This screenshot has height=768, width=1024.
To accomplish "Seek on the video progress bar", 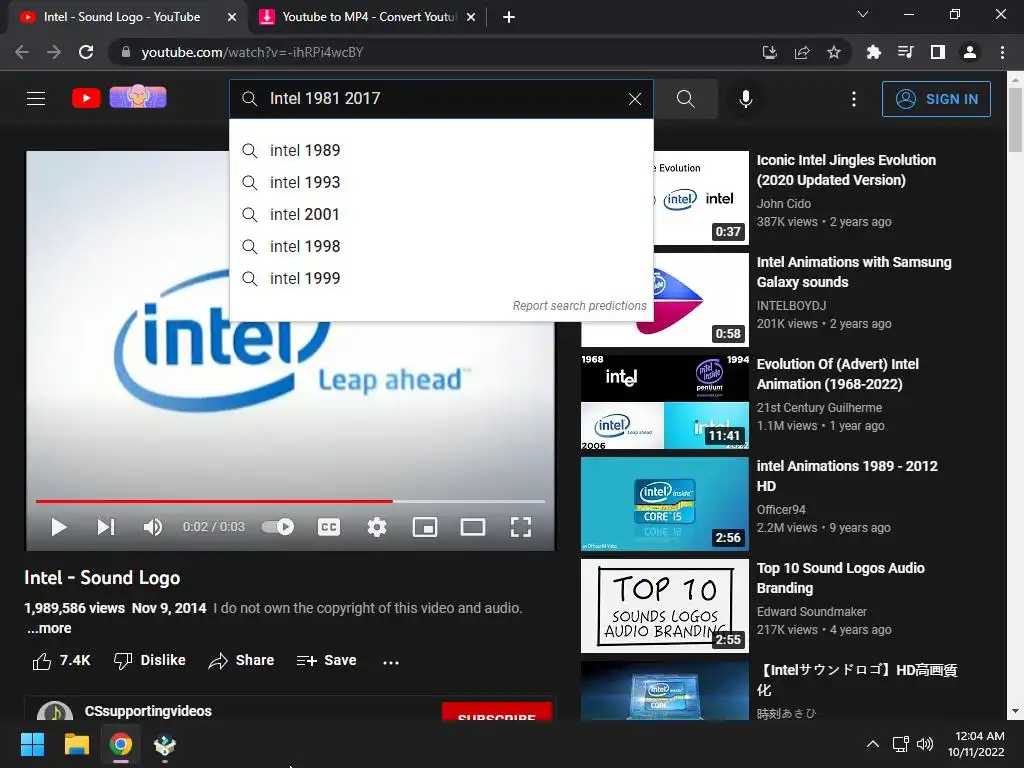I will pyautogui.click(x=290, y=502).
